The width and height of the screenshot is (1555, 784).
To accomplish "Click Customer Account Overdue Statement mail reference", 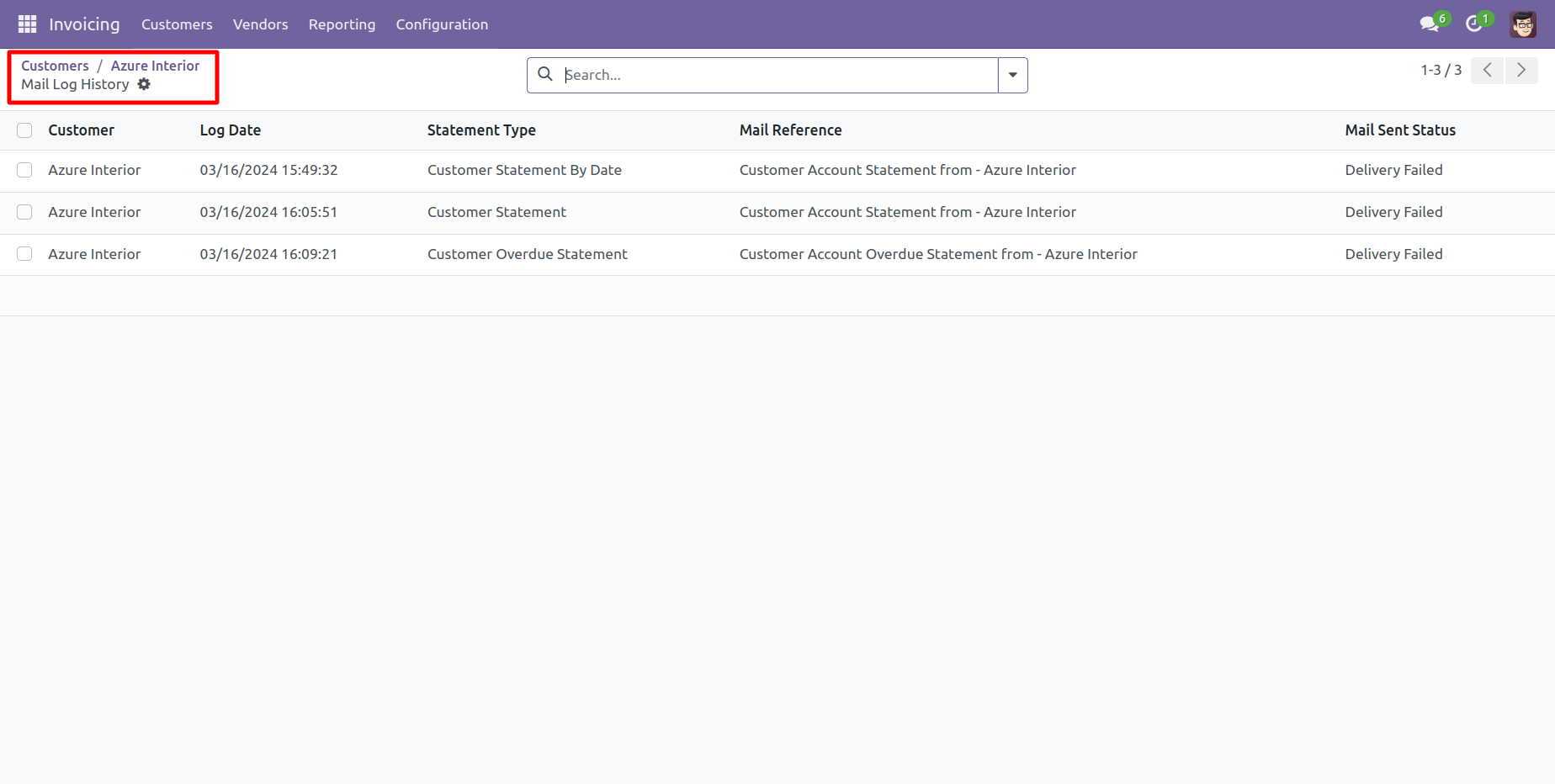I will [x=938, y=254].
